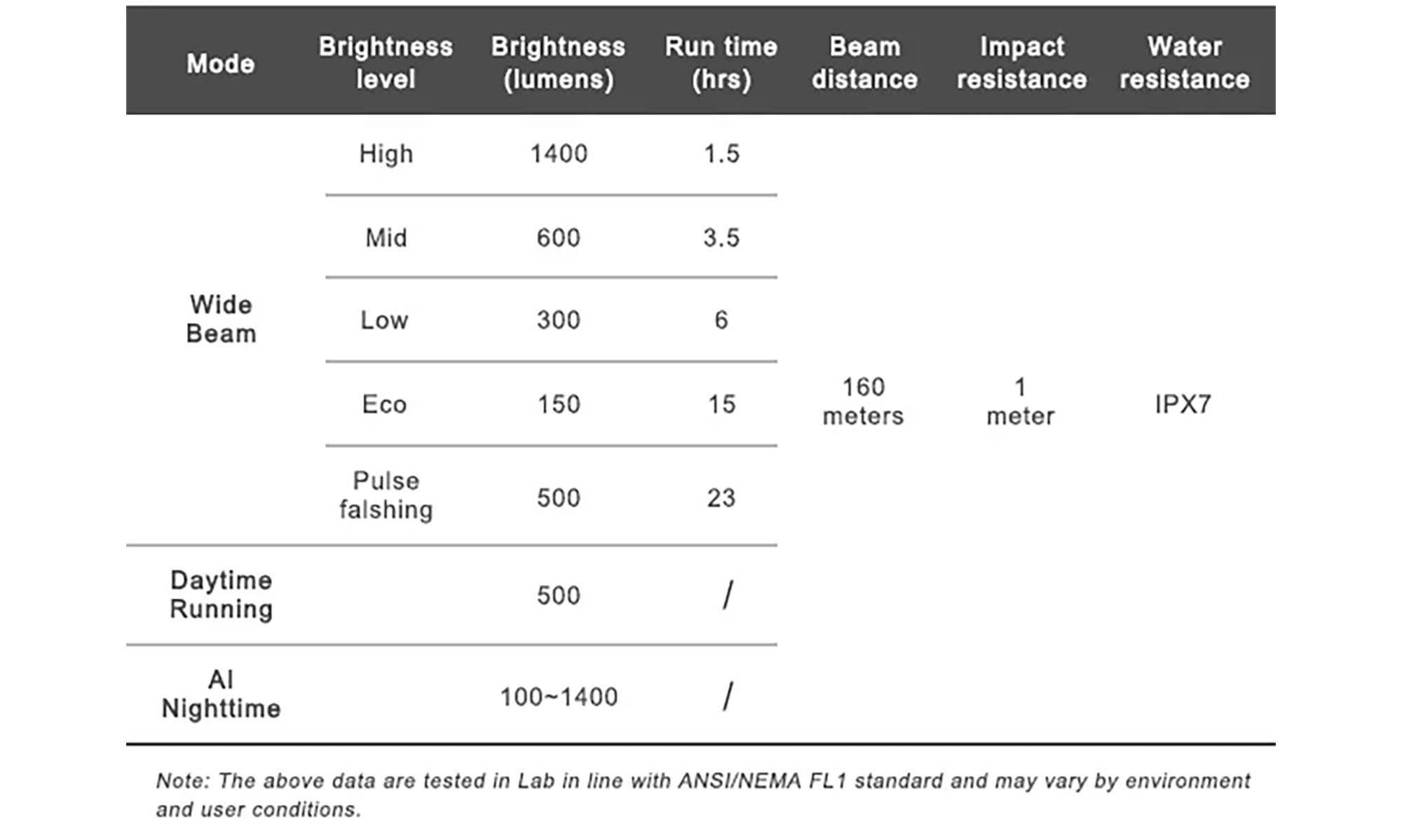Click the High brightness level cell
This screenshot has height=840, width=1402.
(x=386, y=154)
